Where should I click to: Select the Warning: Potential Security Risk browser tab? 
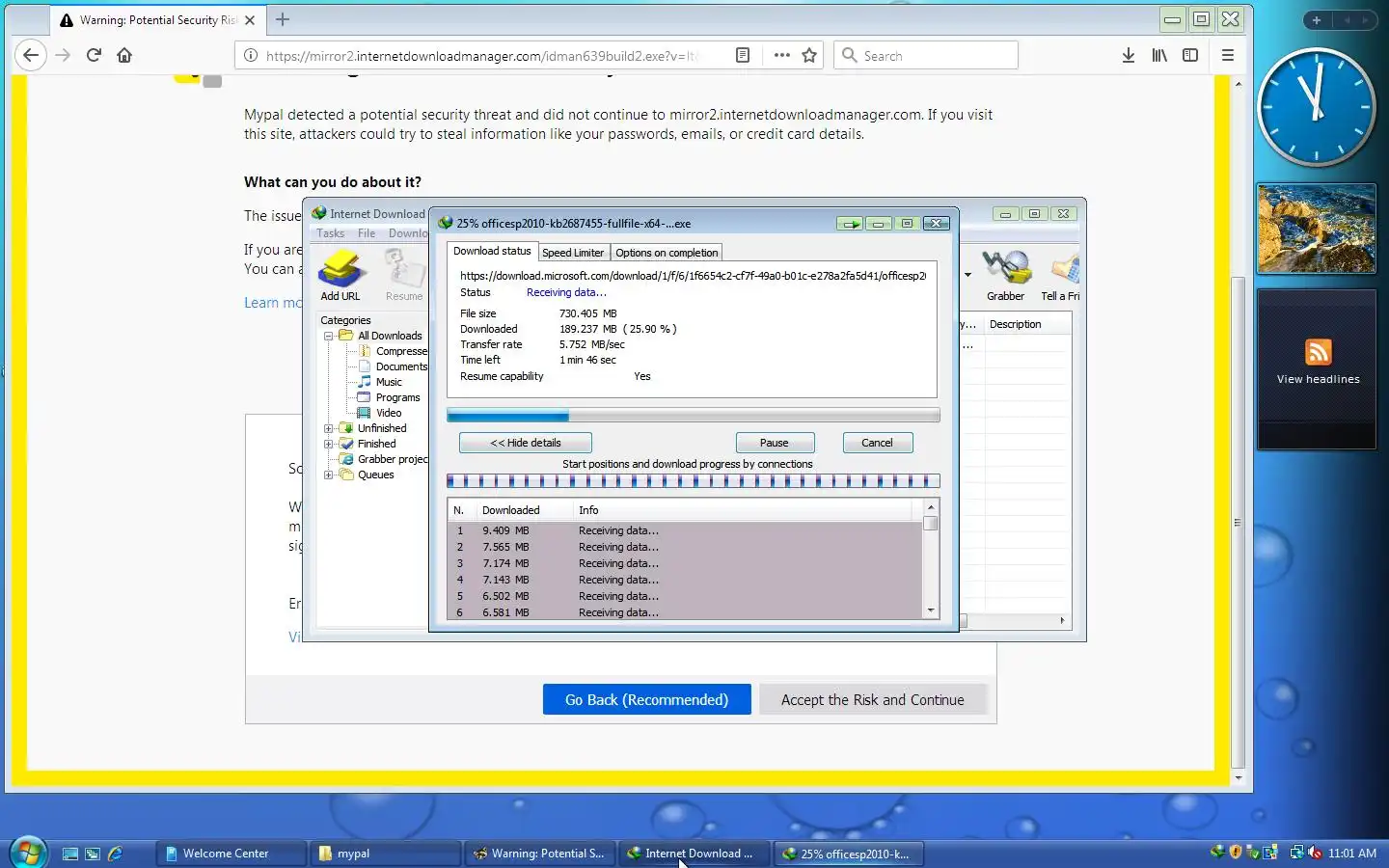click(x=158, y=19)
